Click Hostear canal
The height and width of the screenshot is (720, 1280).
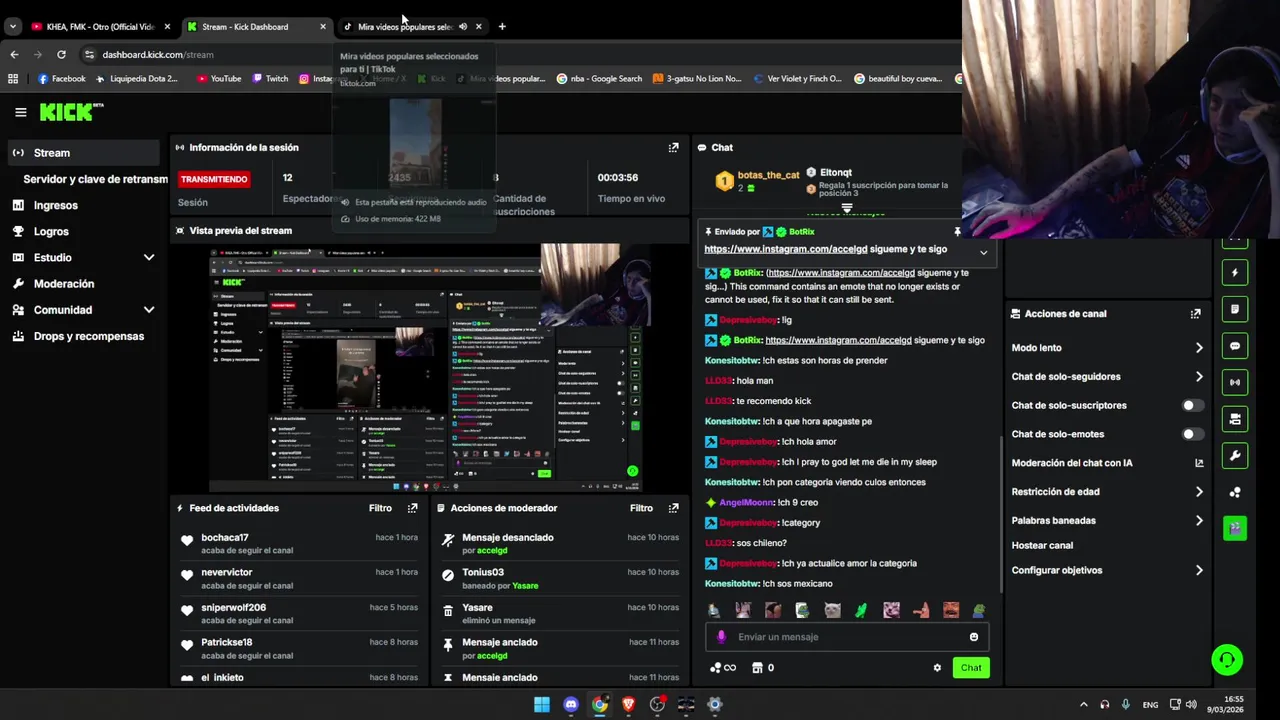(x=1042, y=546)
